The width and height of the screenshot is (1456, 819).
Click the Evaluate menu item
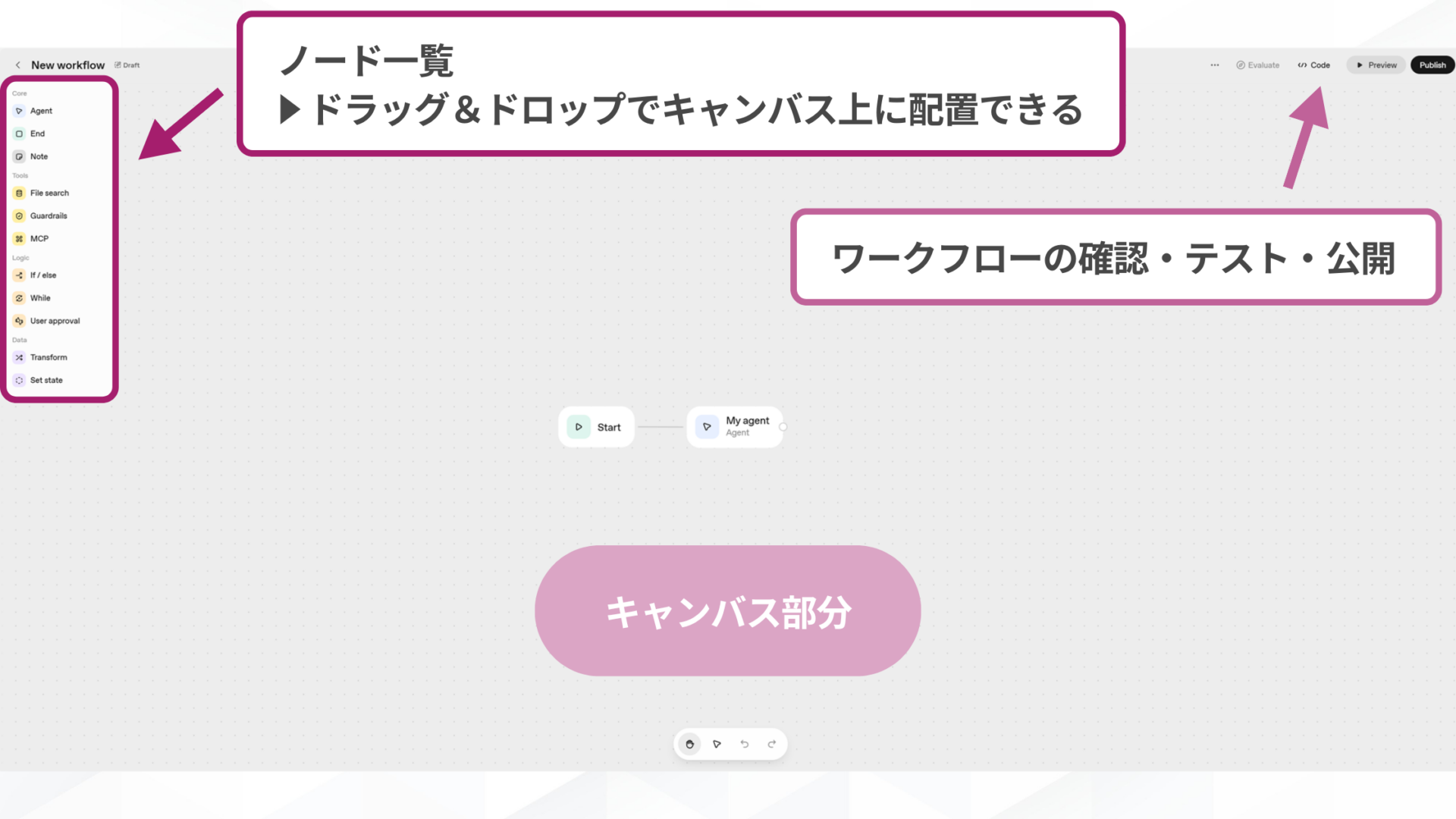(x=1258, y=64)
